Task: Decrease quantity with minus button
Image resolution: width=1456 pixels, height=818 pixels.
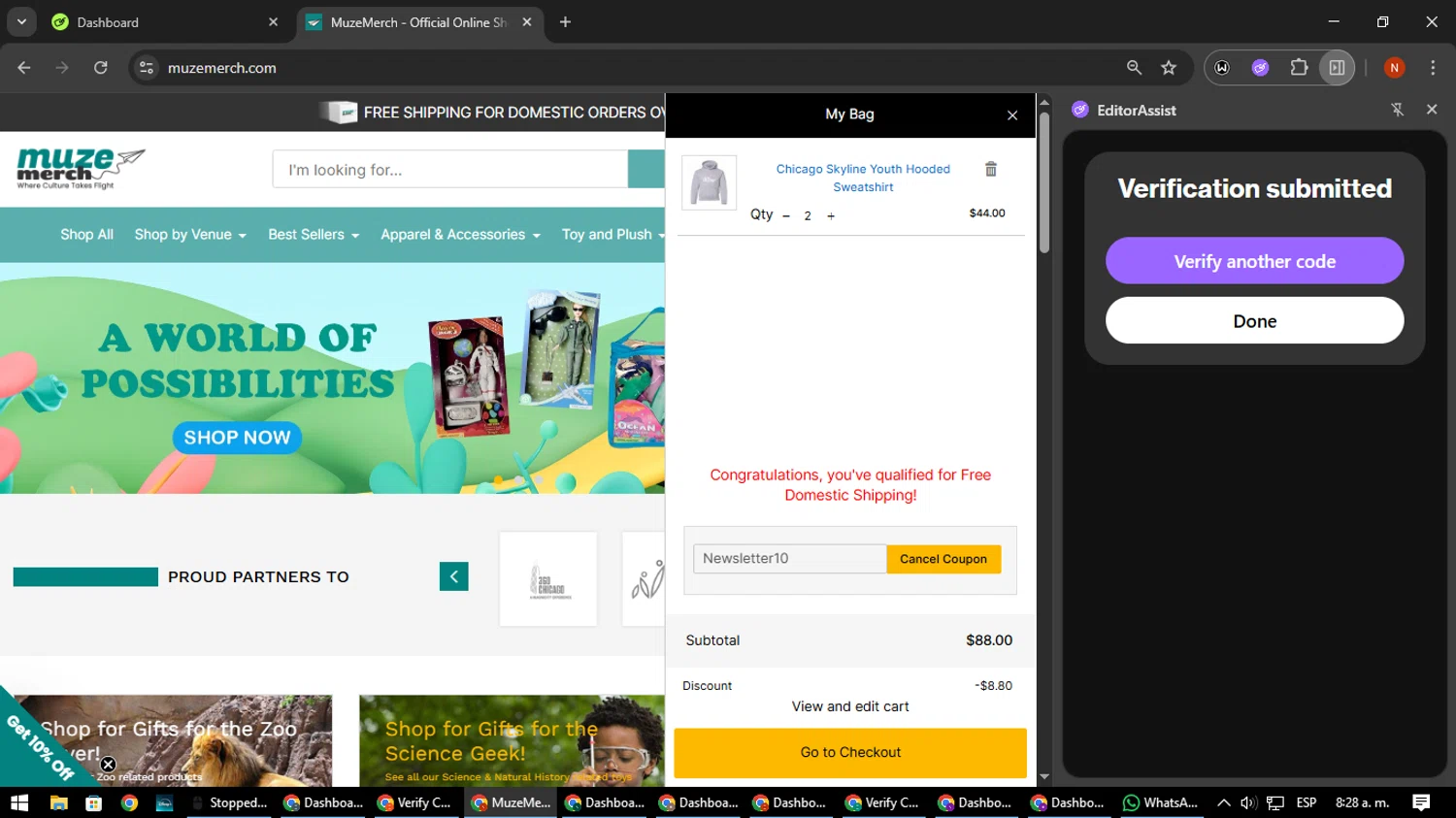Action: [786, 216]
